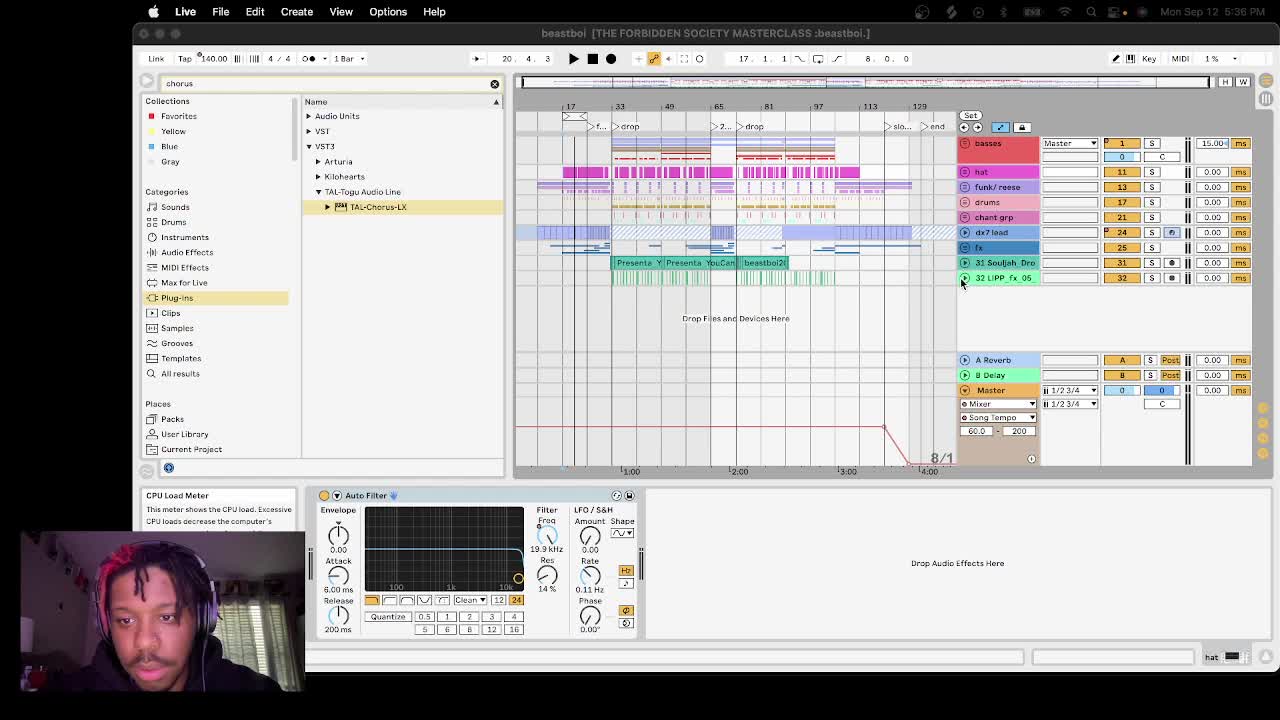Select the Morph filter type

[442, 600]
